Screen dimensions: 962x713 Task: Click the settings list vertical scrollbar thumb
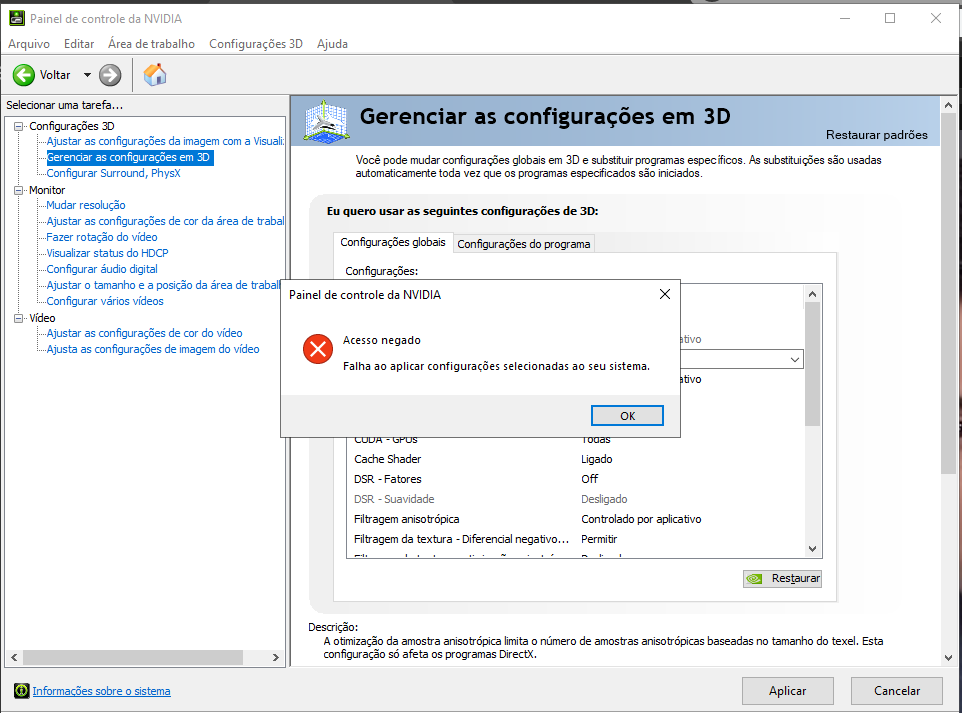[x=812, y=364]
